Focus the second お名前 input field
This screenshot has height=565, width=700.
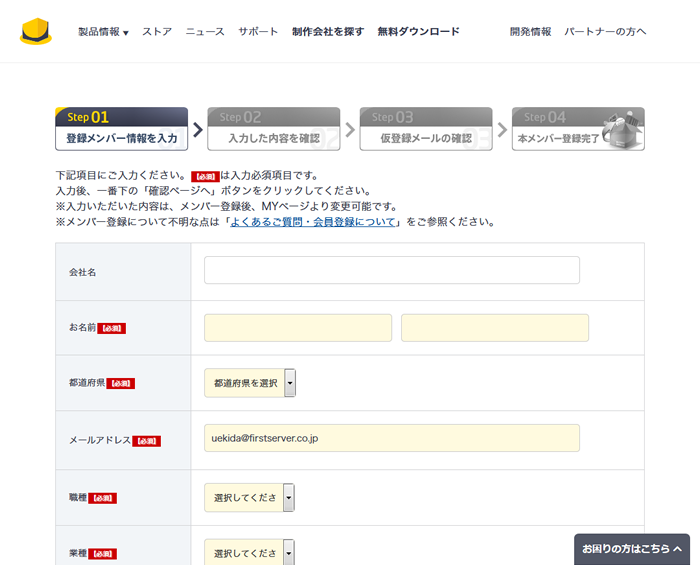(494, 328)
